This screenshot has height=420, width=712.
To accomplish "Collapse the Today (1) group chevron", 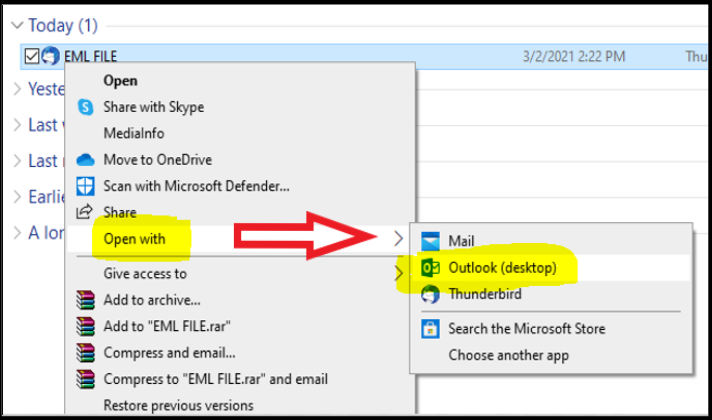I will (x=17, y=25).
